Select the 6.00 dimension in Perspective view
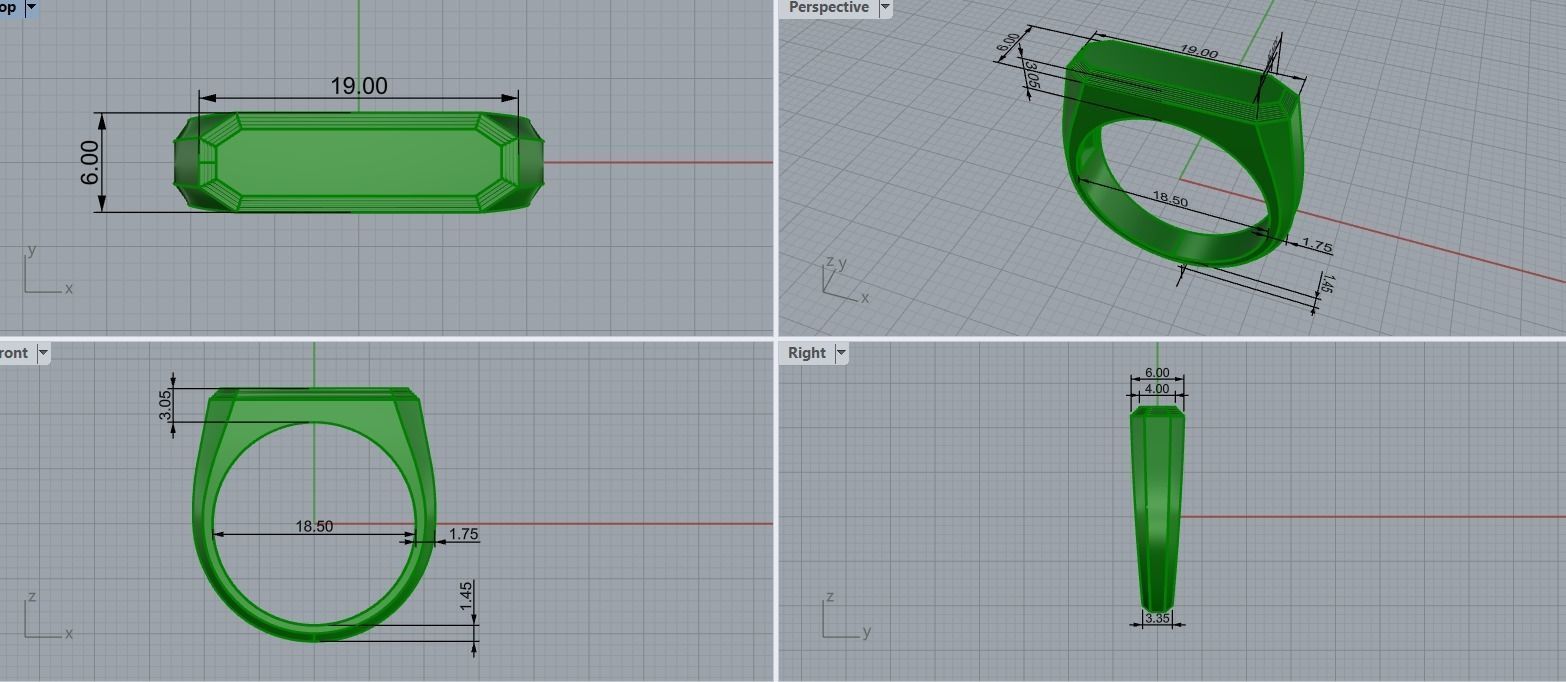Image resolution: width=1566 pixels, height=682 pixels. (1008, 44)
